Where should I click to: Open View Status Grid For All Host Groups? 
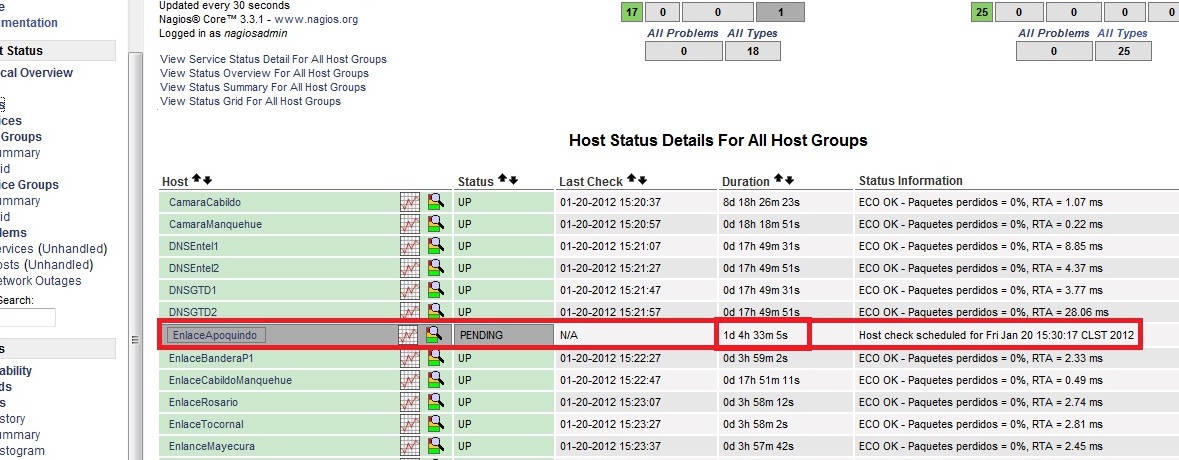click(250, 101)
